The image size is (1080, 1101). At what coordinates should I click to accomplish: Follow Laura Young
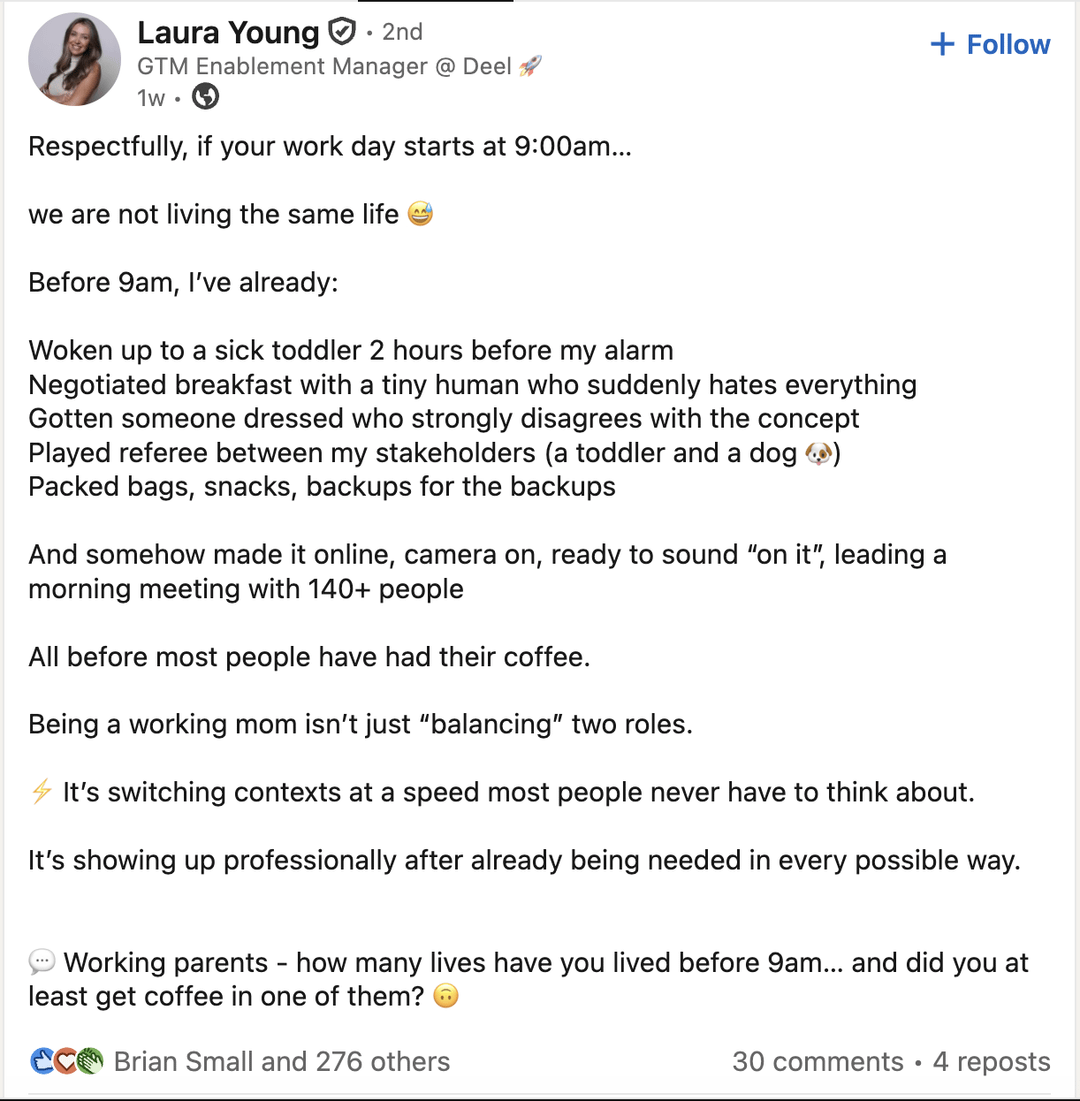click(990, 45)
